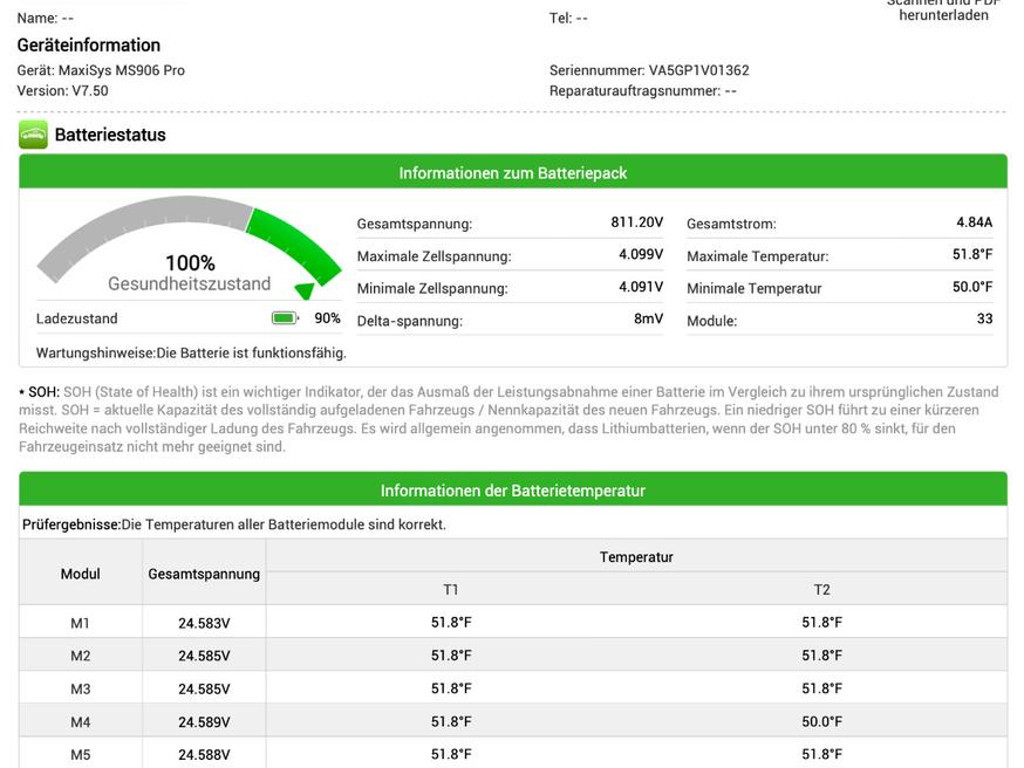Click the 100% Gesundheitszustand reading
1024x768 pixels.
point(190,263)
